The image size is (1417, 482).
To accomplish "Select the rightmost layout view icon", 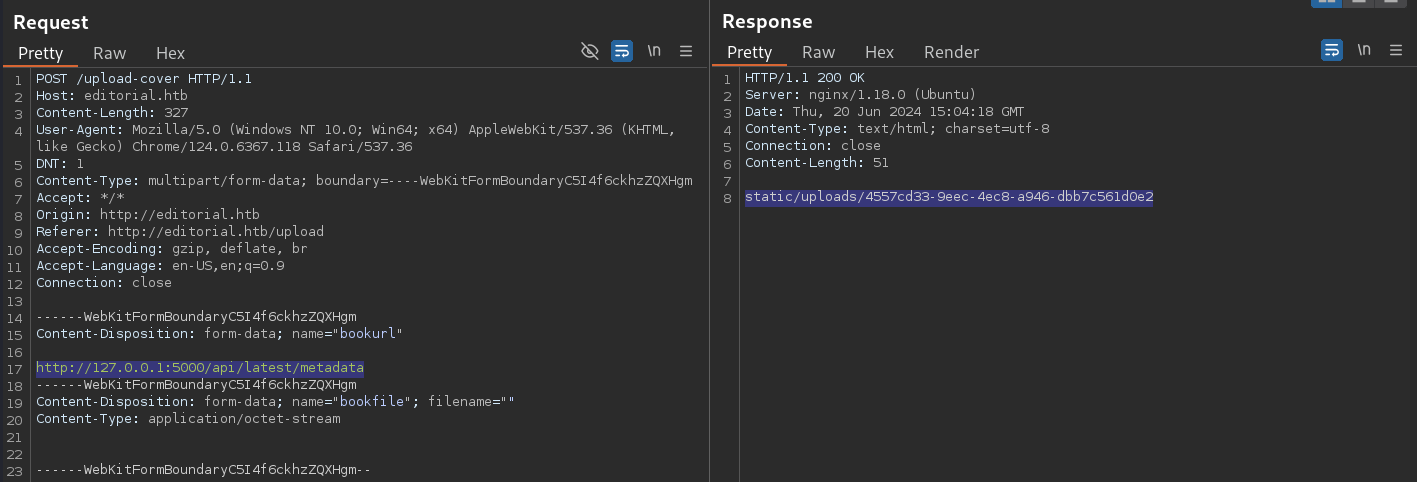I will [1389, 3].
